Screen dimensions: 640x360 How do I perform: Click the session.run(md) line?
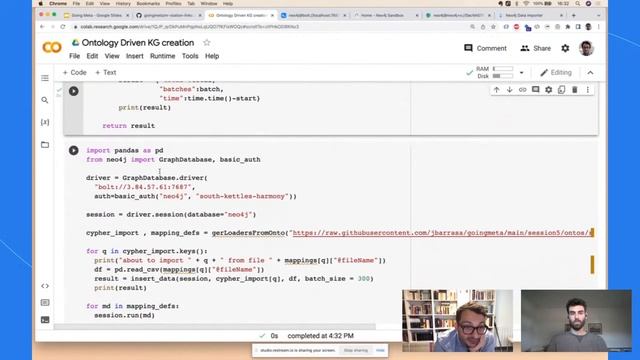click(124, 315)
